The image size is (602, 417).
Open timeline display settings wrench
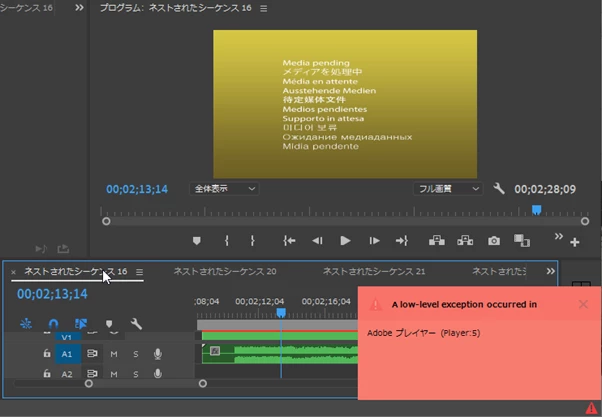[x=136, y=324]
